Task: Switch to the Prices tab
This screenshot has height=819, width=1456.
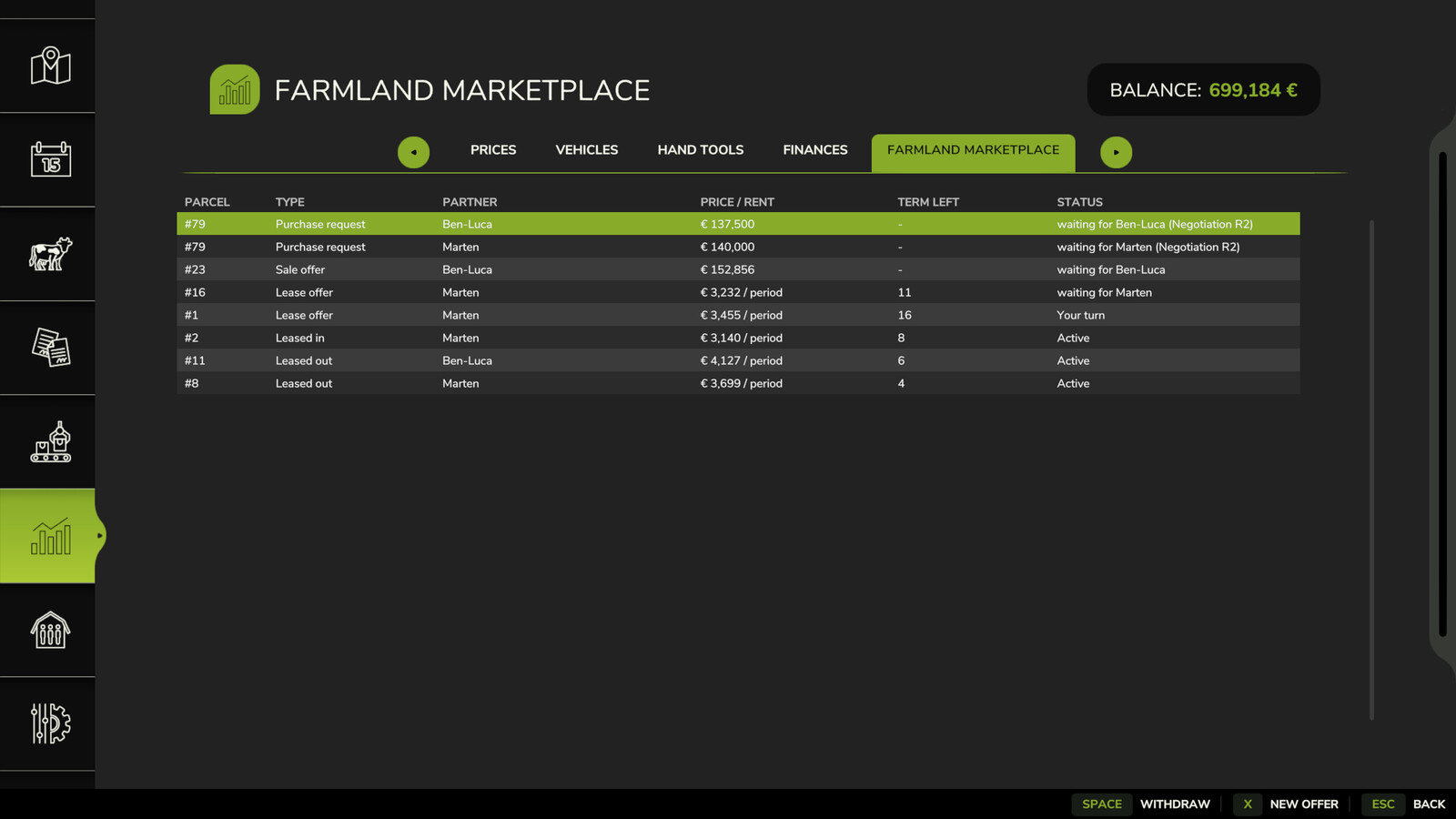Action: (493, 150)
